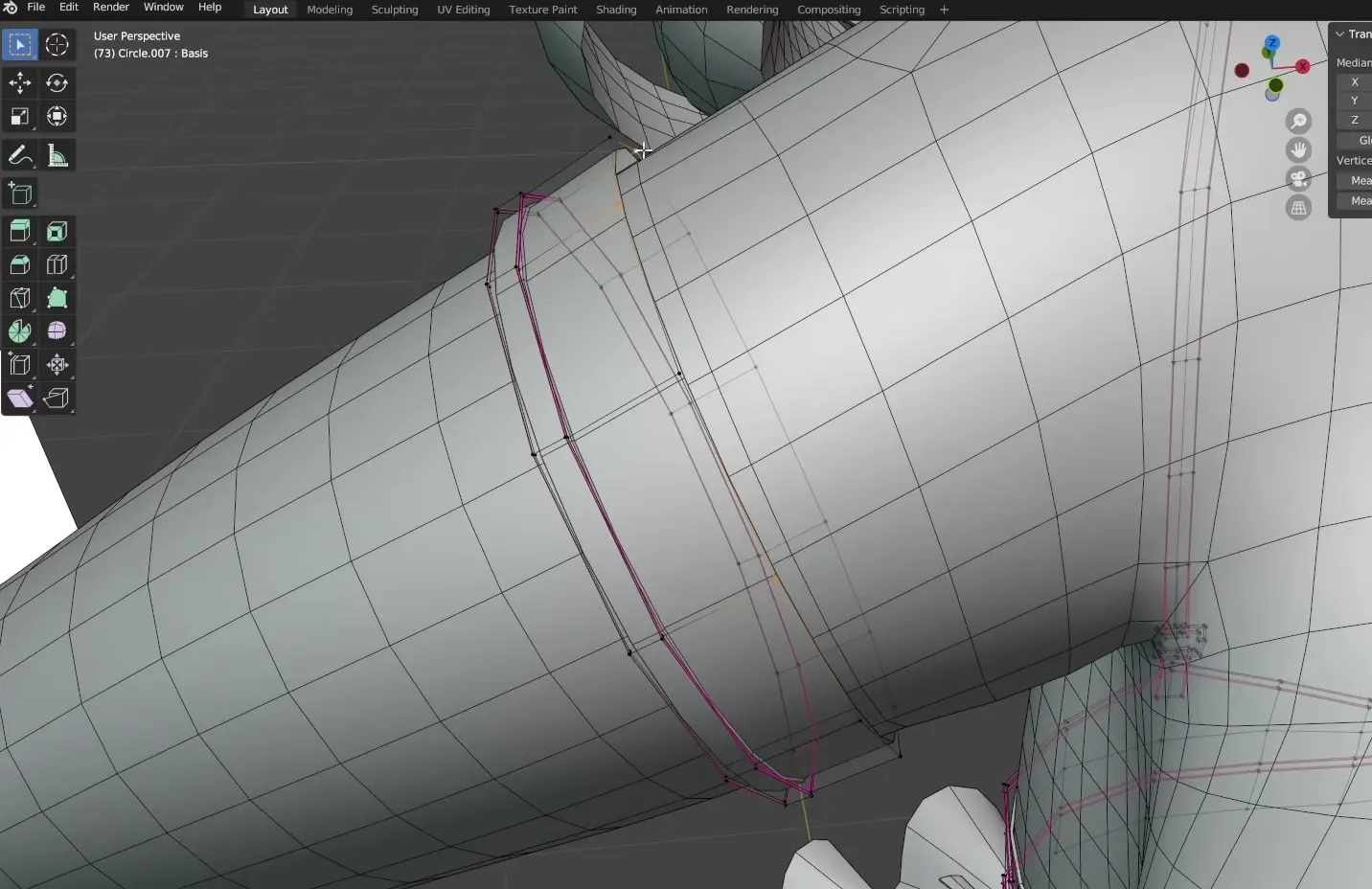Screen dimensions: 1372x889
Task: Switch to the UV Editing workspace tab
Action: tap(463, 10)
